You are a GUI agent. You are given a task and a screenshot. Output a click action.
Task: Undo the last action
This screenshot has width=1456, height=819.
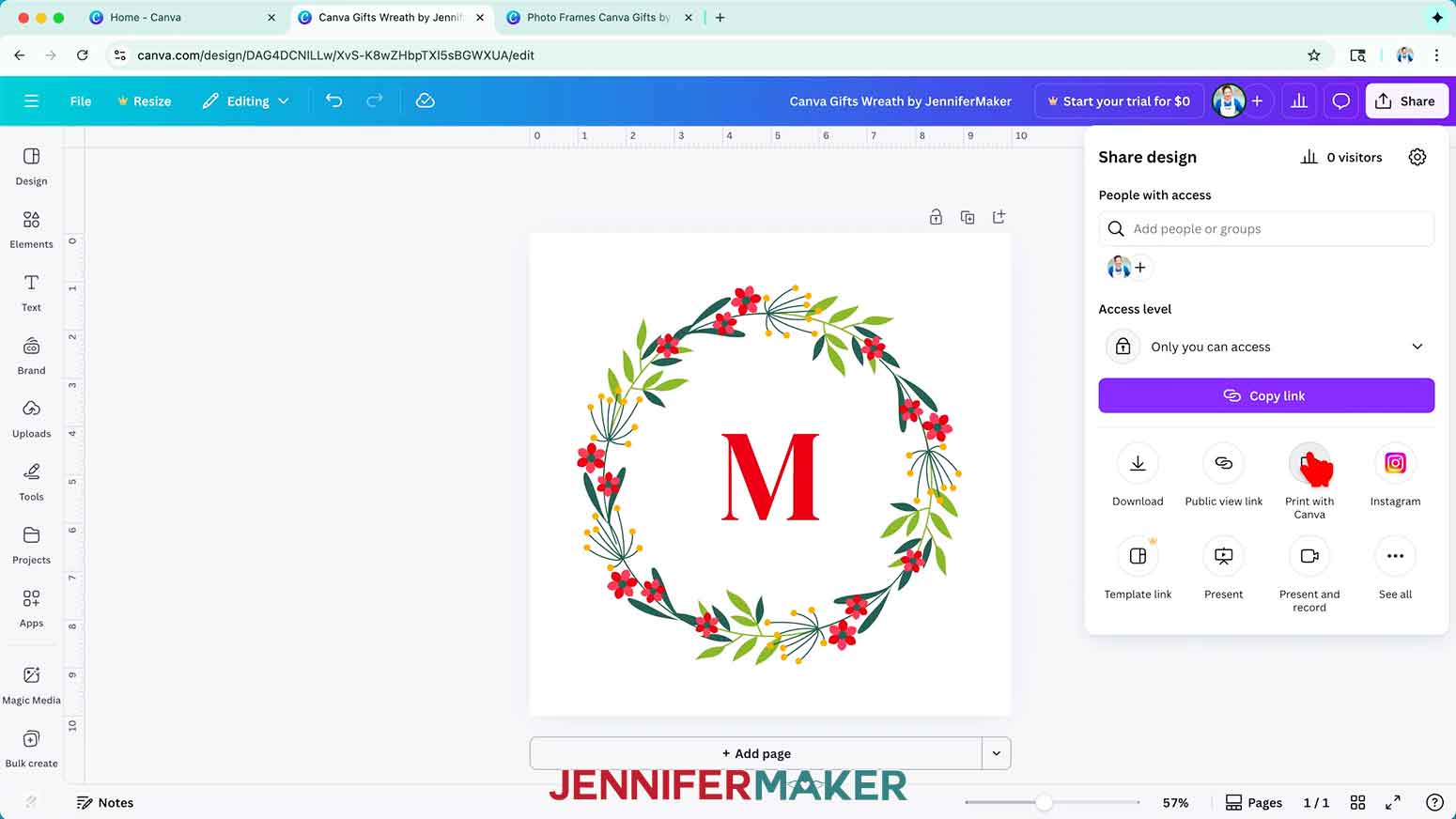(333, 100)
